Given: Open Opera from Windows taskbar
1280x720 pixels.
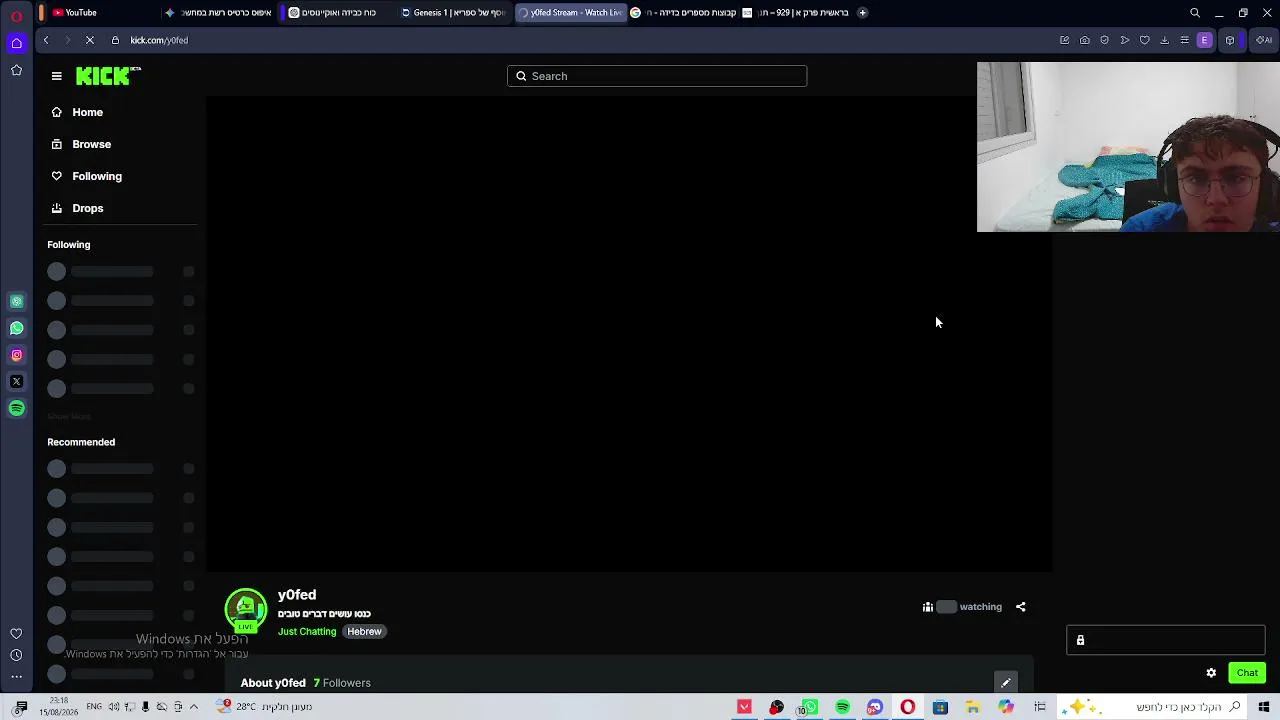Looking at the screenshot, I should pyautogui.click(x=907, y=707).
